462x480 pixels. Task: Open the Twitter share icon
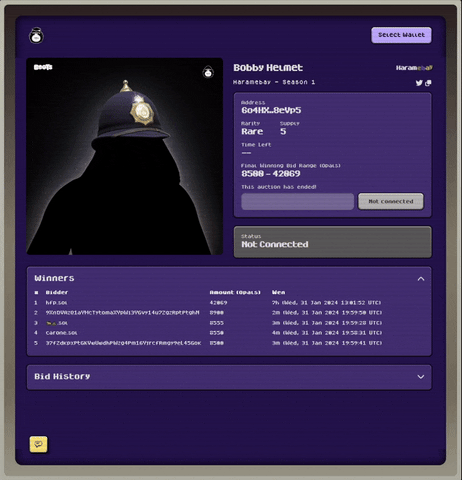click(x=419, y=83)
